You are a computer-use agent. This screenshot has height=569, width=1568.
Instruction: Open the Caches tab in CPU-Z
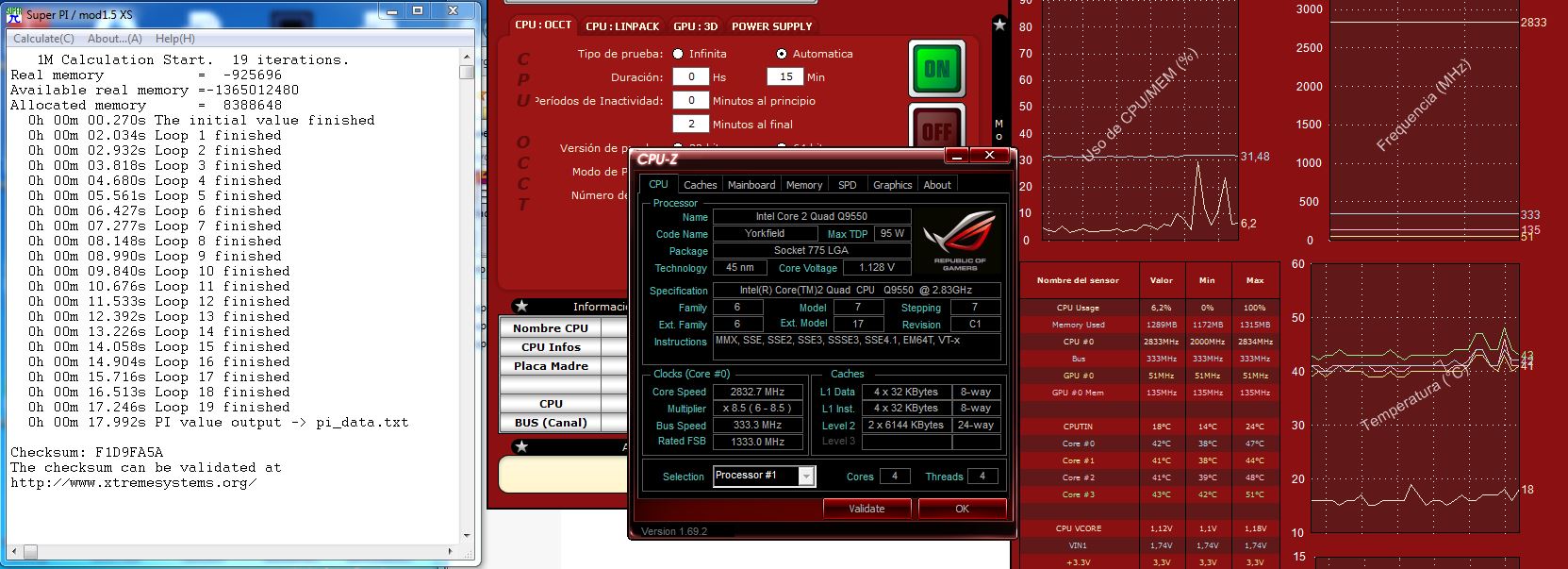[x=701, y=185]
